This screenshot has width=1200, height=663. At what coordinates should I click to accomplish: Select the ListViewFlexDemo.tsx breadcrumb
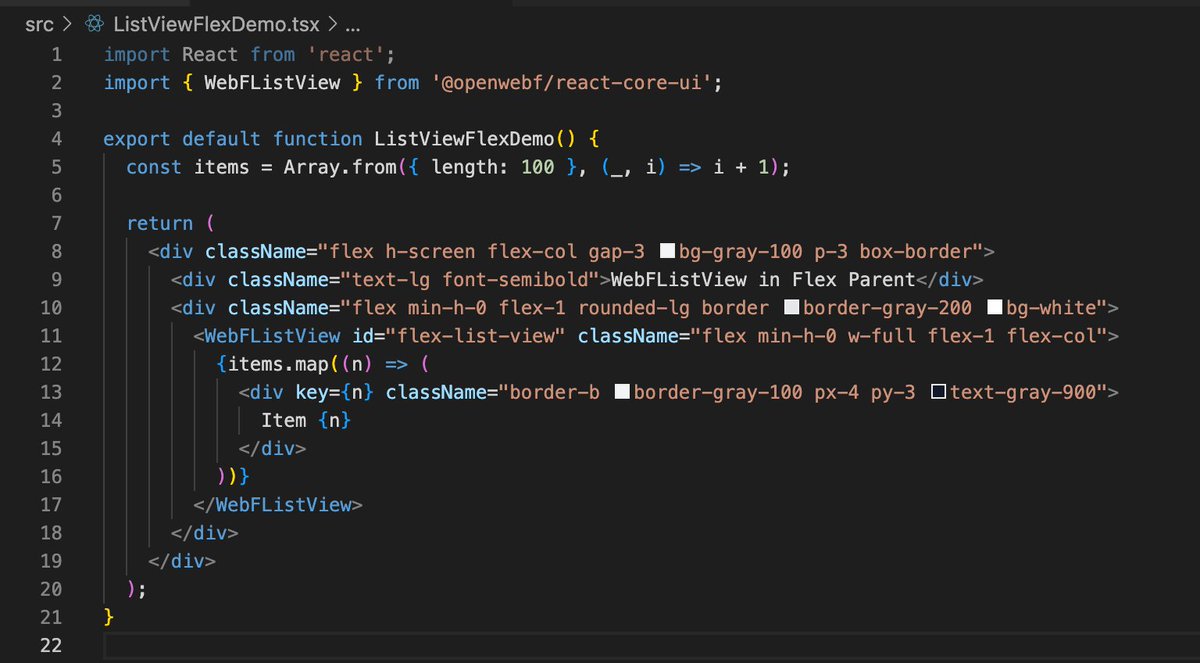216,23
